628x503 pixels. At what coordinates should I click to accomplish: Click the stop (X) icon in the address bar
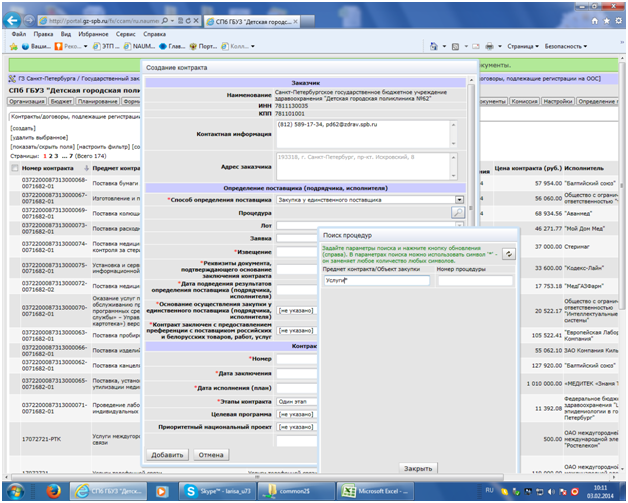click(x=196, y=20)
